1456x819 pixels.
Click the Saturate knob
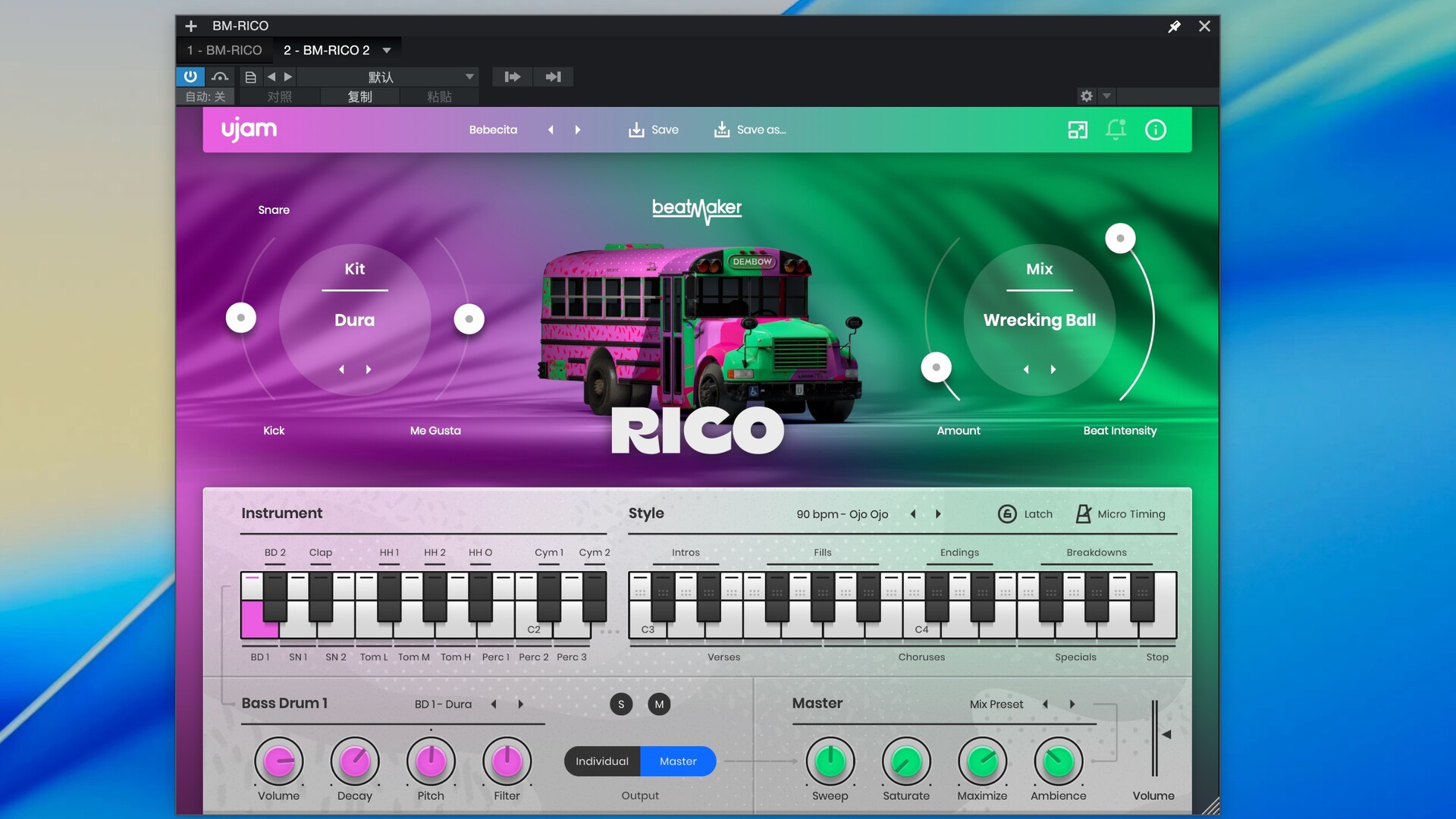tap(906, 761)
